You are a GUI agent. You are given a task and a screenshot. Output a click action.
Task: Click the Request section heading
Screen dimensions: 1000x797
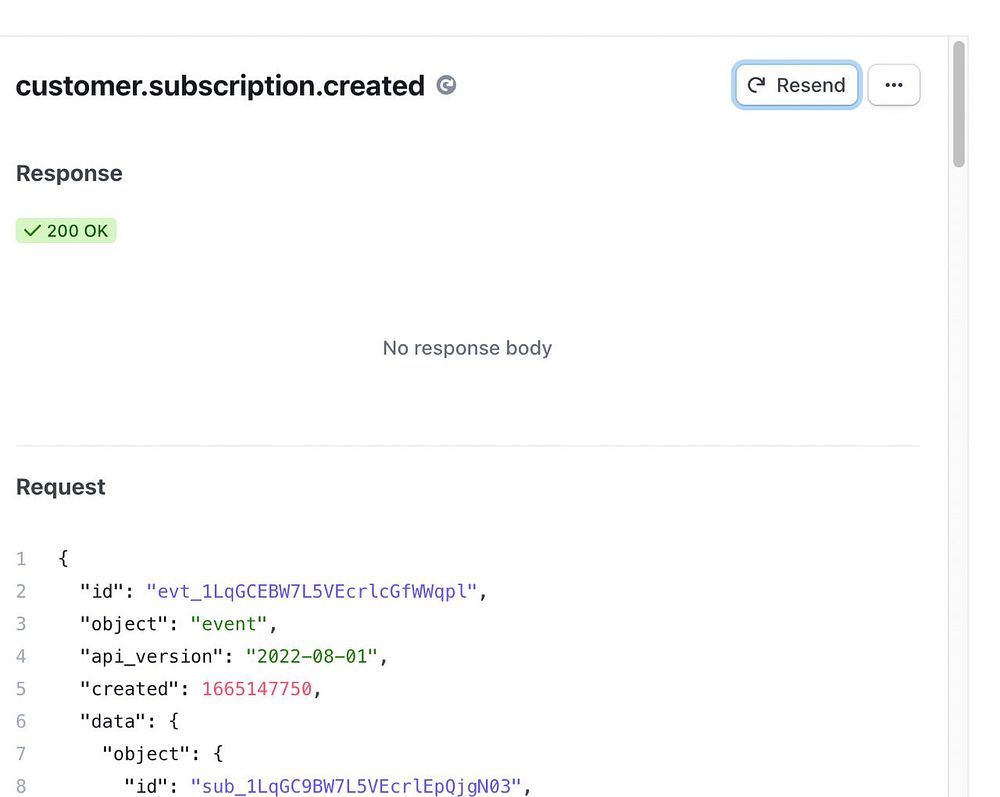61,487
